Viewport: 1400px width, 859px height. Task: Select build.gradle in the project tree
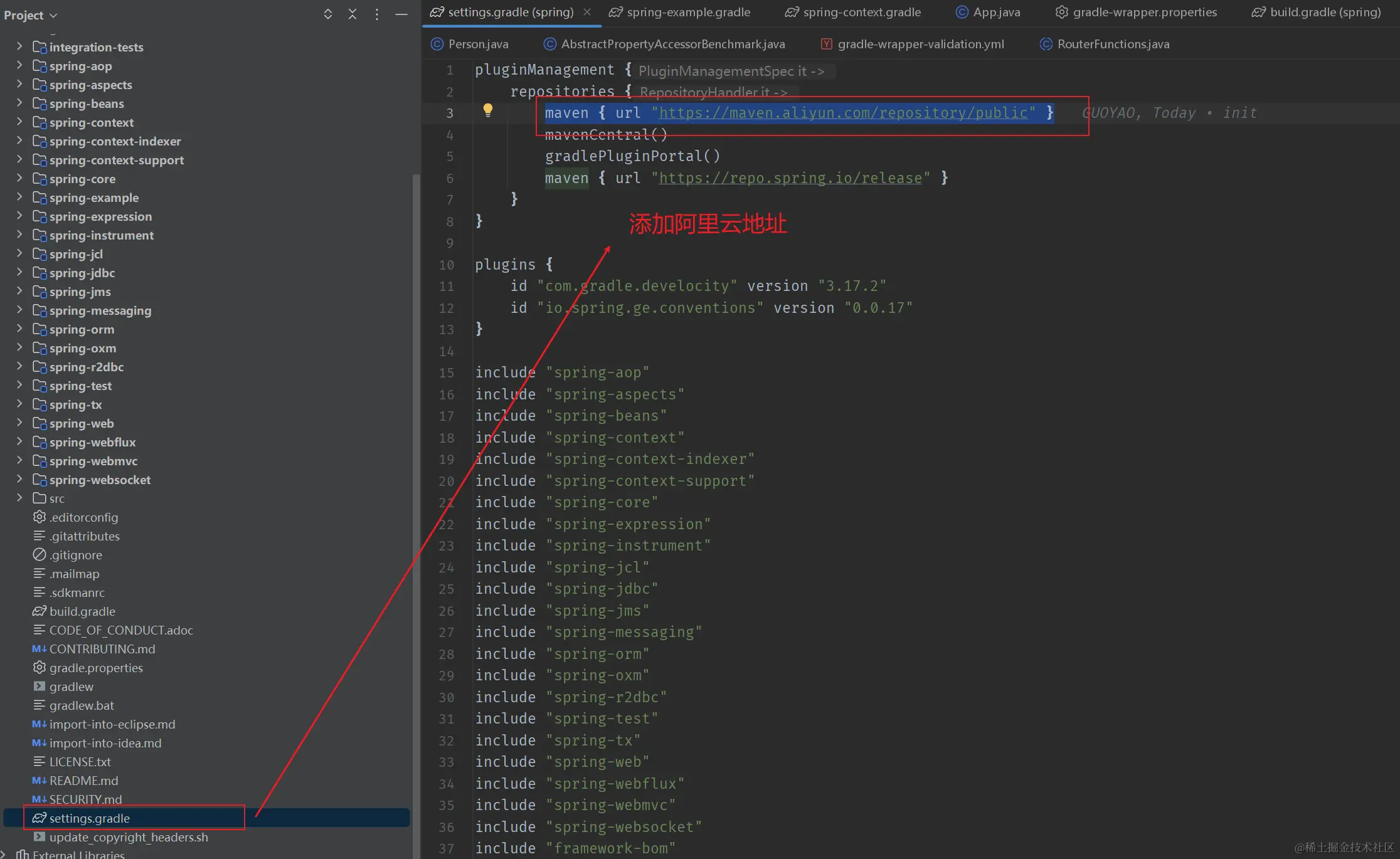coord(82,611)
